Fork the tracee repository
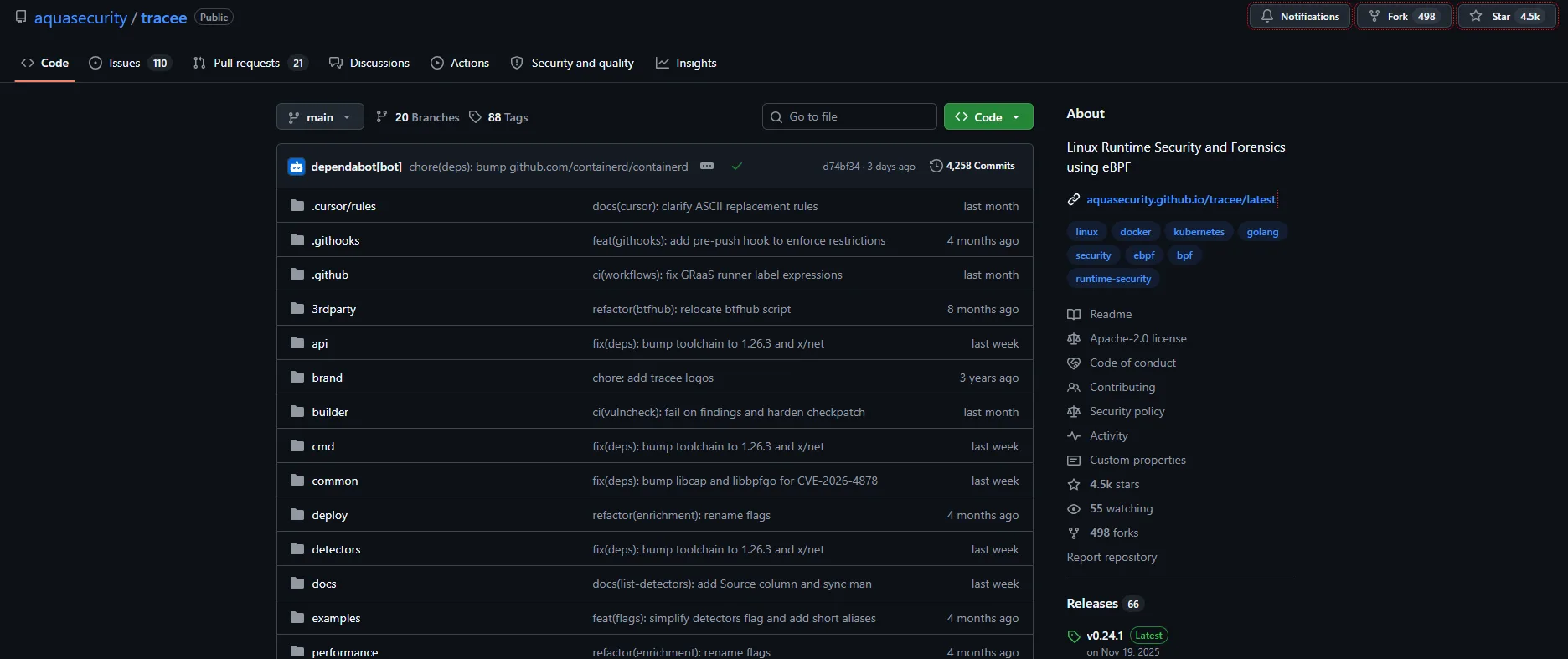The height and width of the screenshot is (659, 1568). coord(1404,16)
